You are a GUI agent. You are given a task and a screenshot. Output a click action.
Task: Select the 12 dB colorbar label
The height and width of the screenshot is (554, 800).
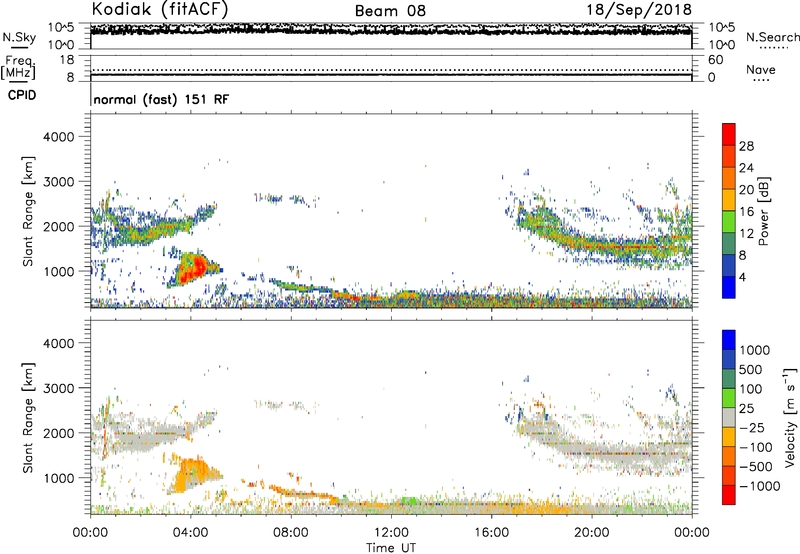click(746, 234)
